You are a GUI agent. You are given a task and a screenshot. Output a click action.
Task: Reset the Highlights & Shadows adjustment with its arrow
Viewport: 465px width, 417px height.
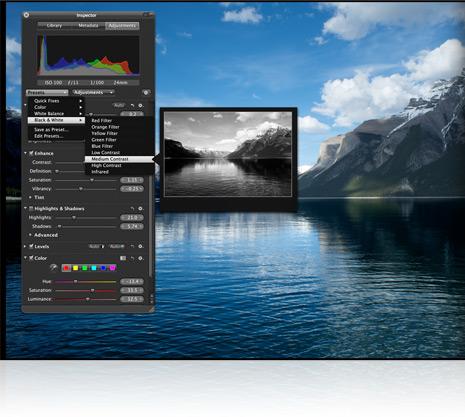[132, 209]
